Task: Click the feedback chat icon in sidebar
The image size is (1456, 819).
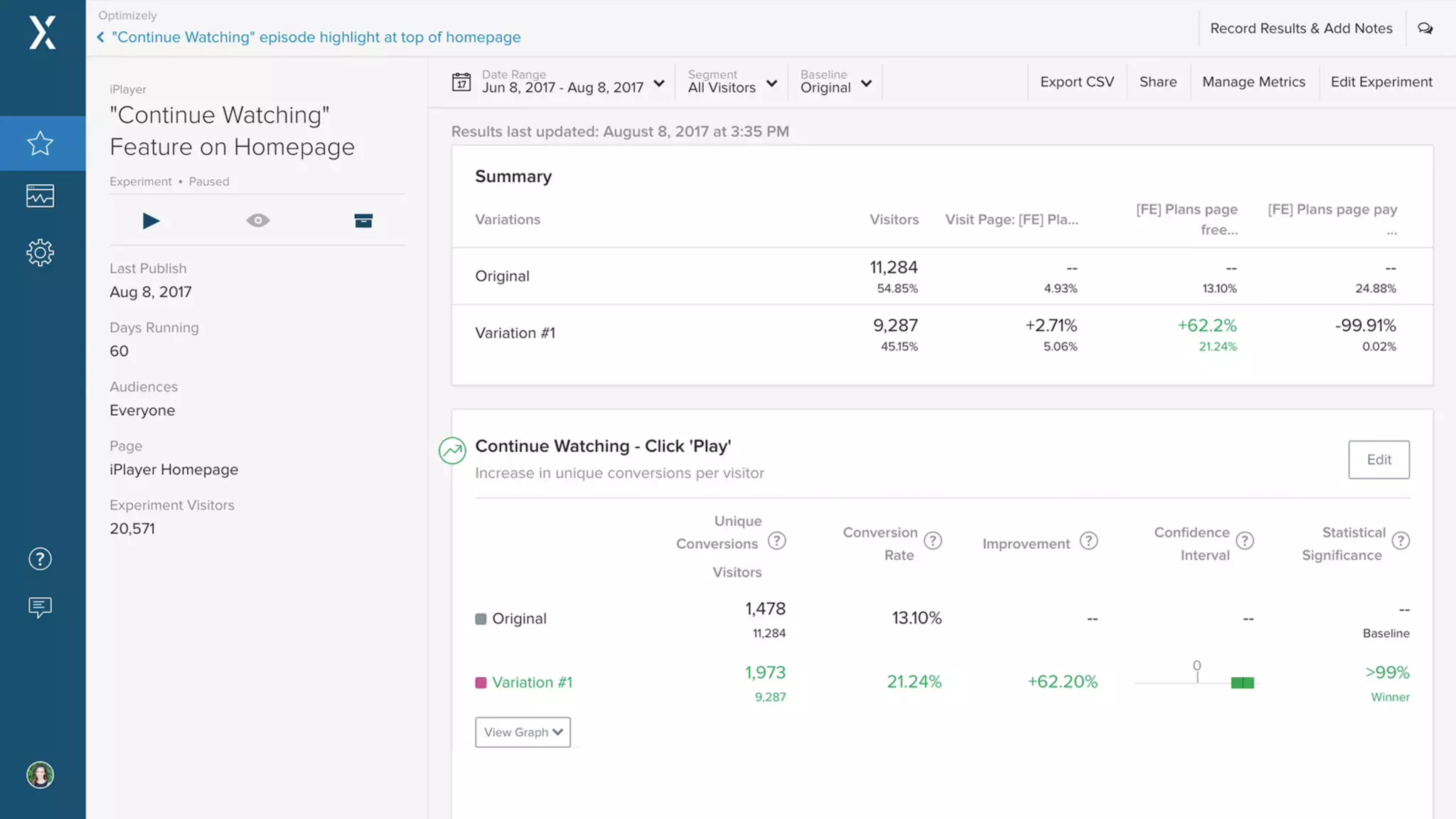Action: click(41, 607)
